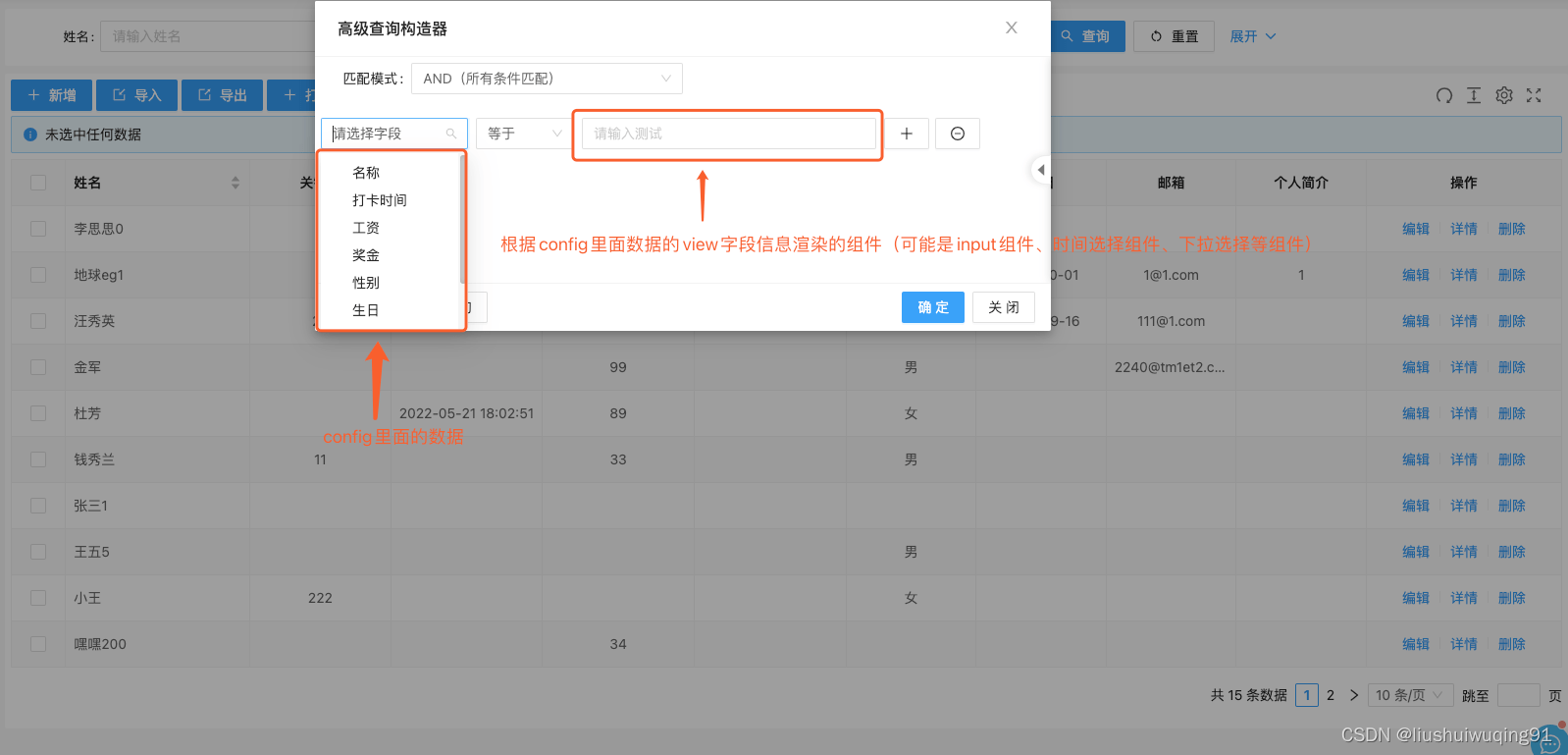Tick the checkbox for 李思思0 row

click(x=38, y=229)
